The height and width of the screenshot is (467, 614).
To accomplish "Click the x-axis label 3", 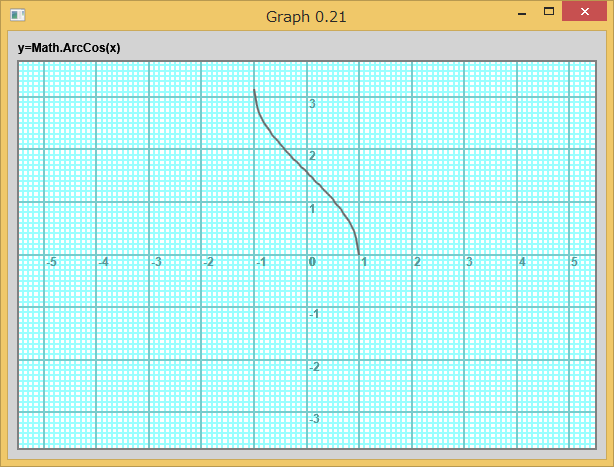I will (x=469, y=262).
